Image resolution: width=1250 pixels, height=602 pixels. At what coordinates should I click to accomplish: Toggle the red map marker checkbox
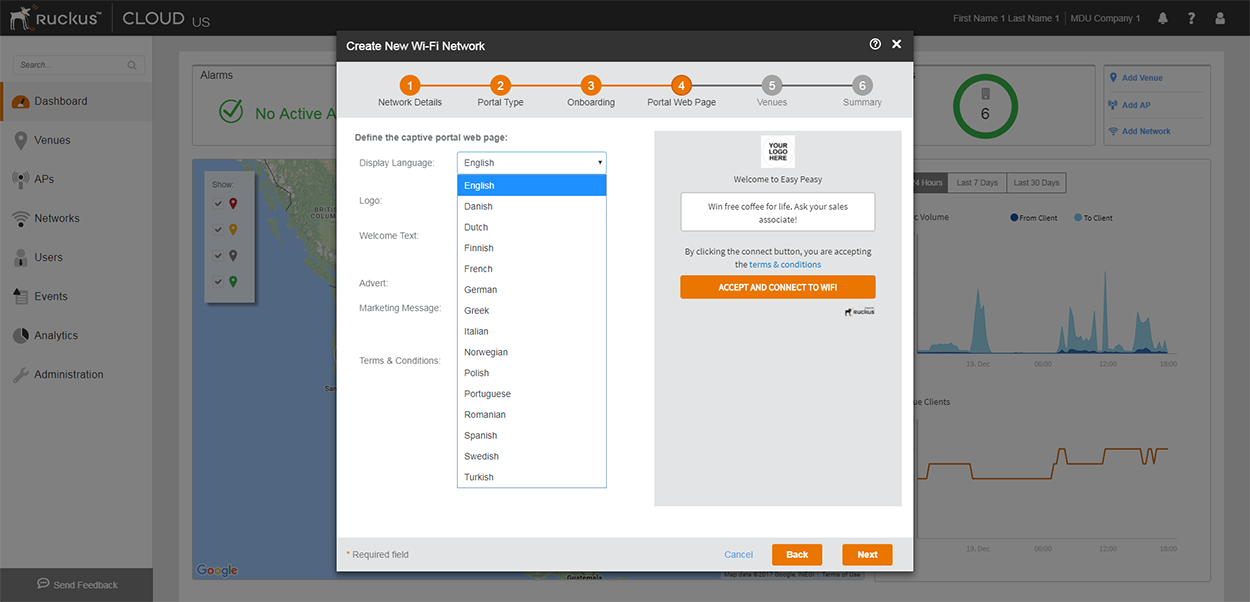point(219,203)
